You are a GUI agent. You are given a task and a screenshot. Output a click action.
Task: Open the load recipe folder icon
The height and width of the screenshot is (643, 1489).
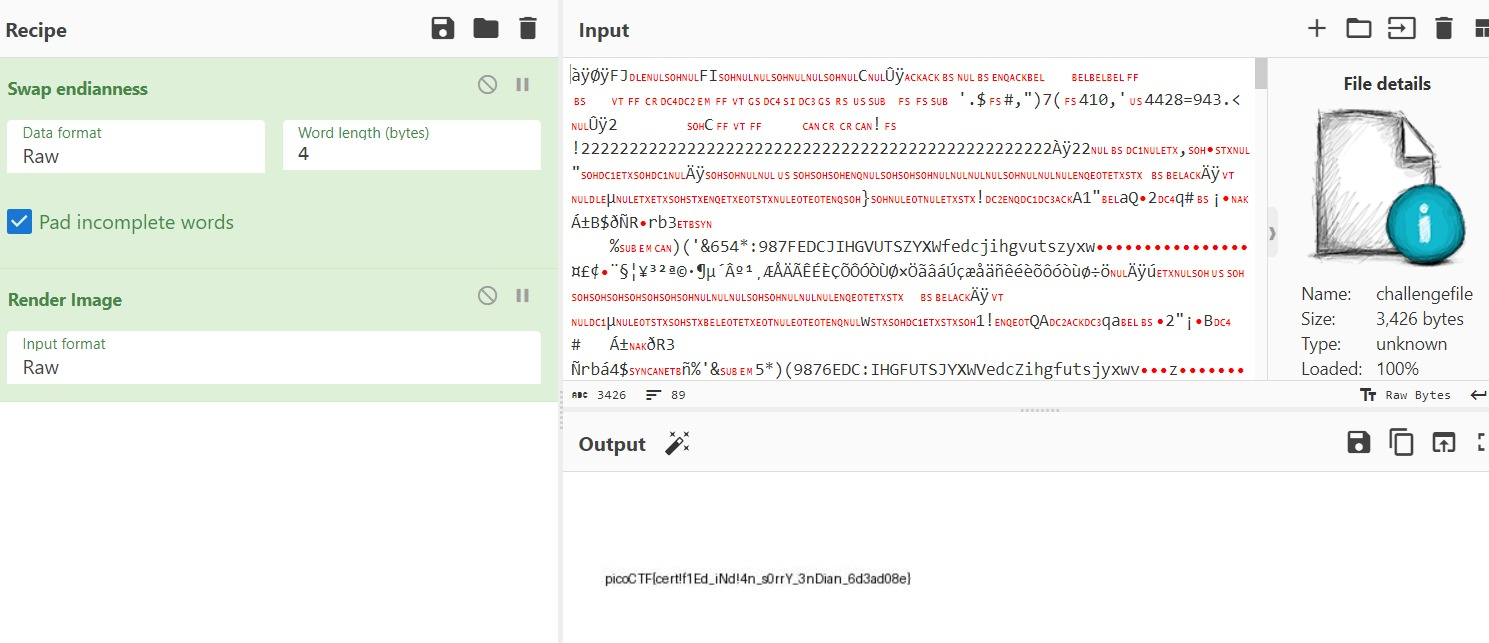click(x=486, y=29)
